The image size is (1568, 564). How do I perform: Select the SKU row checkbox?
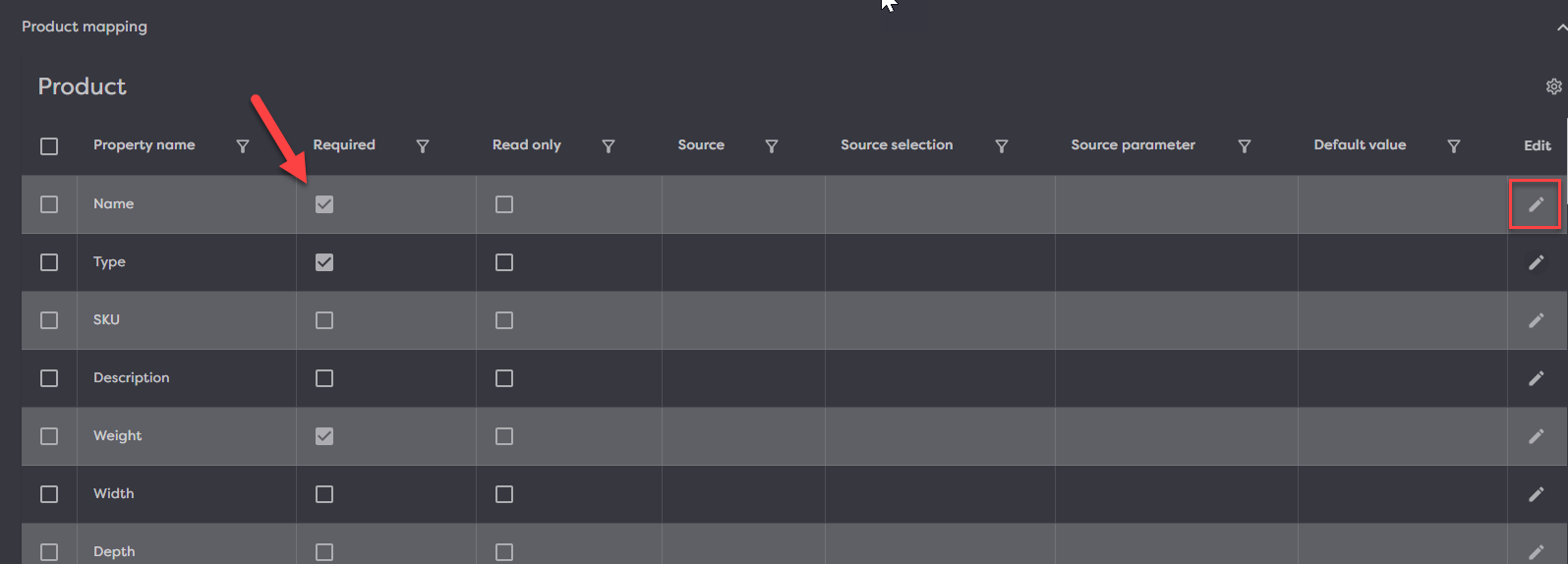[x=49, y=320]
